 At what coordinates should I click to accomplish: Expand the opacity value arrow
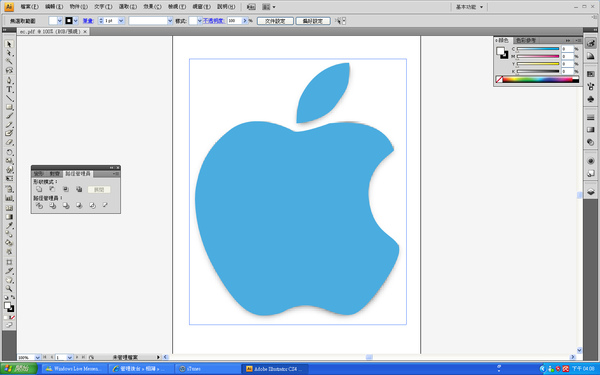245,21
